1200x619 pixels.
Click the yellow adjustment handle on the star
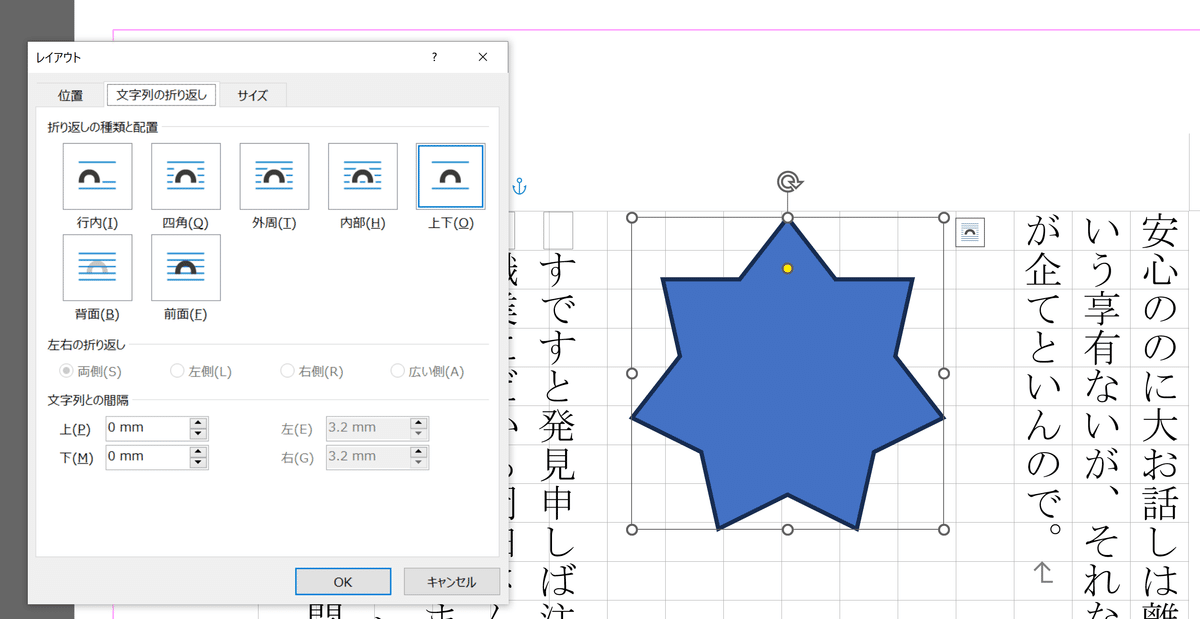coord(787,268)
